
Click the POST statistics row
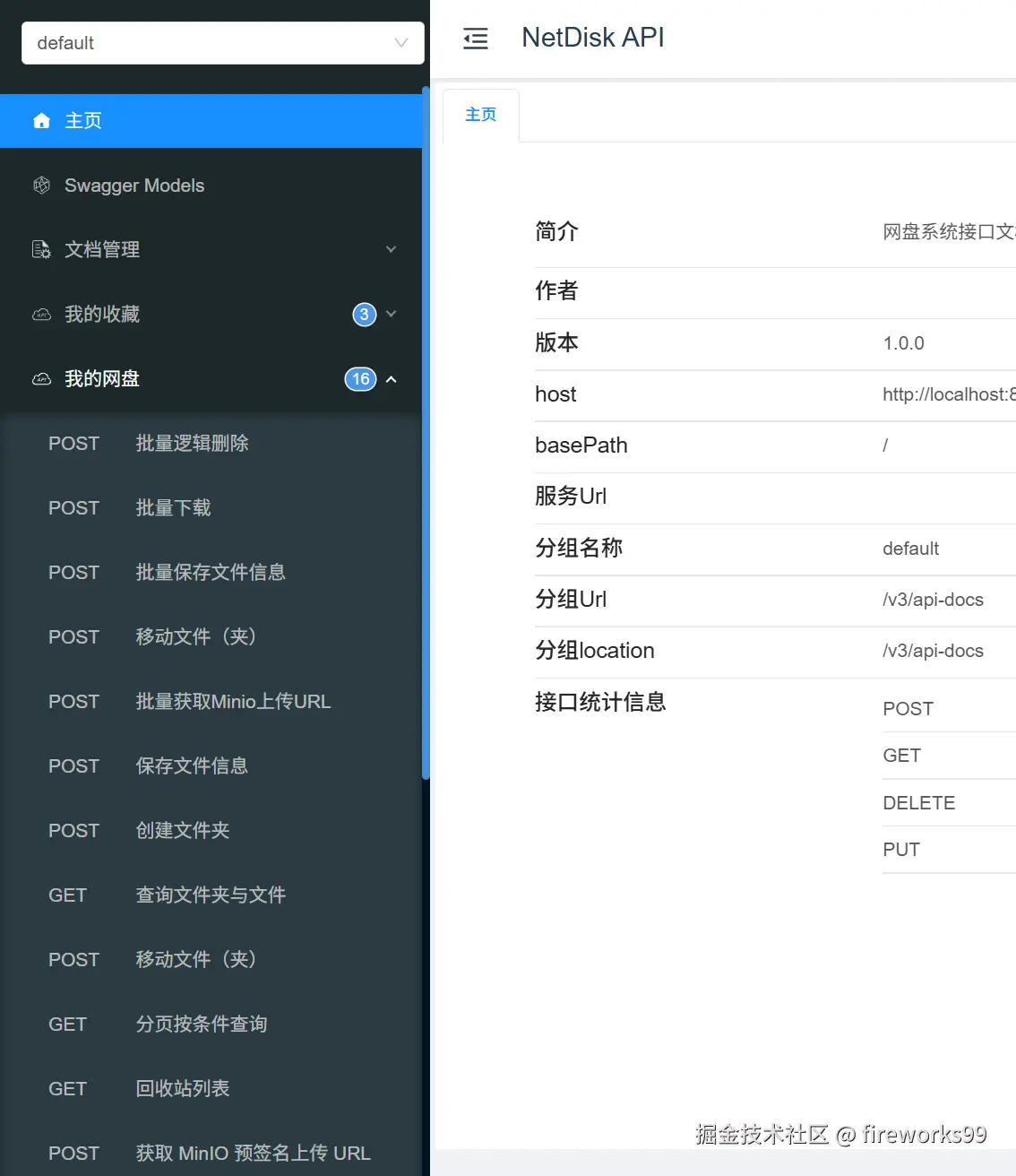[949, 709]
